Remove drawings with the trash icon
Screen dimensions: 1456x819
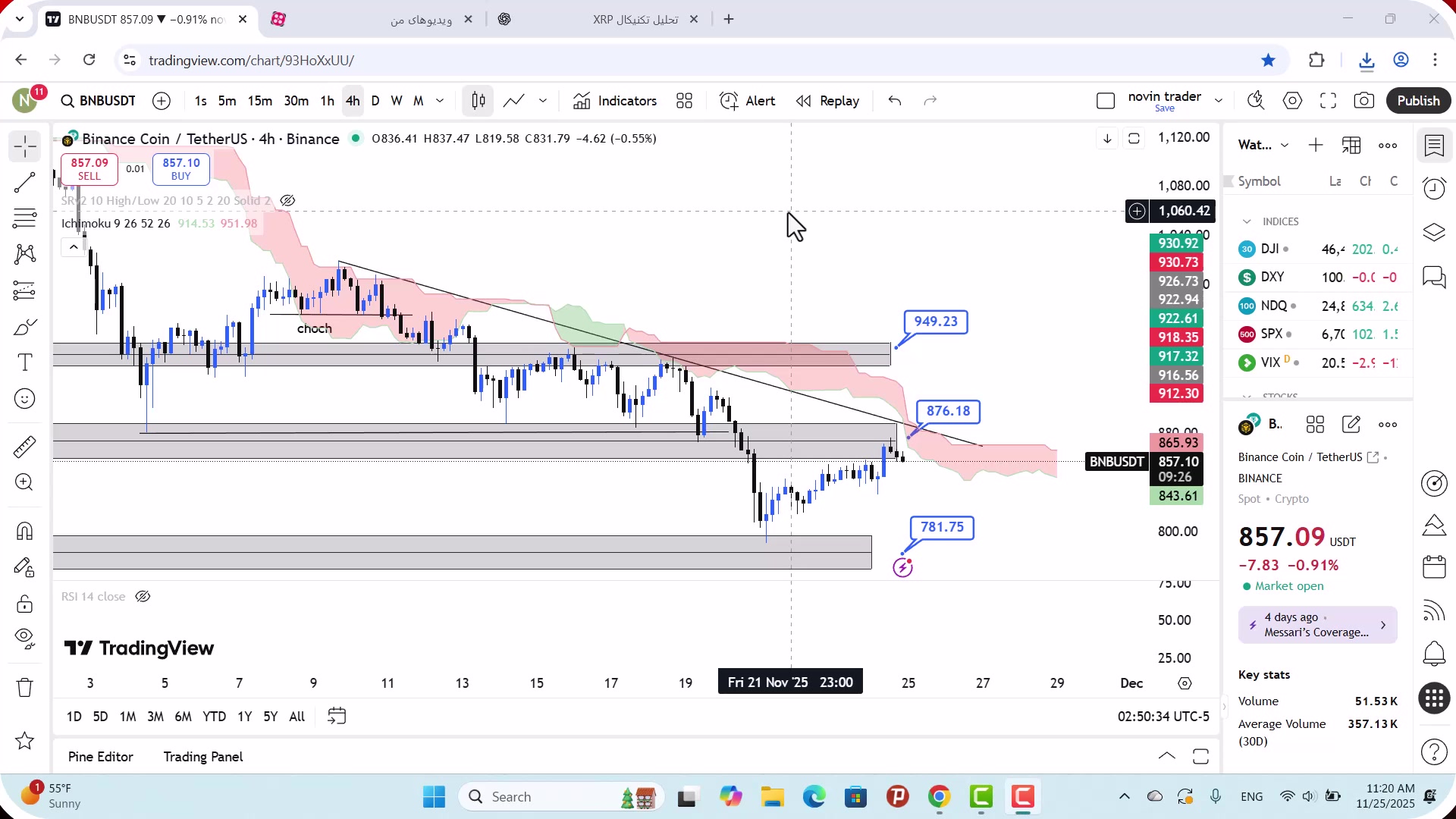[24, 688]
